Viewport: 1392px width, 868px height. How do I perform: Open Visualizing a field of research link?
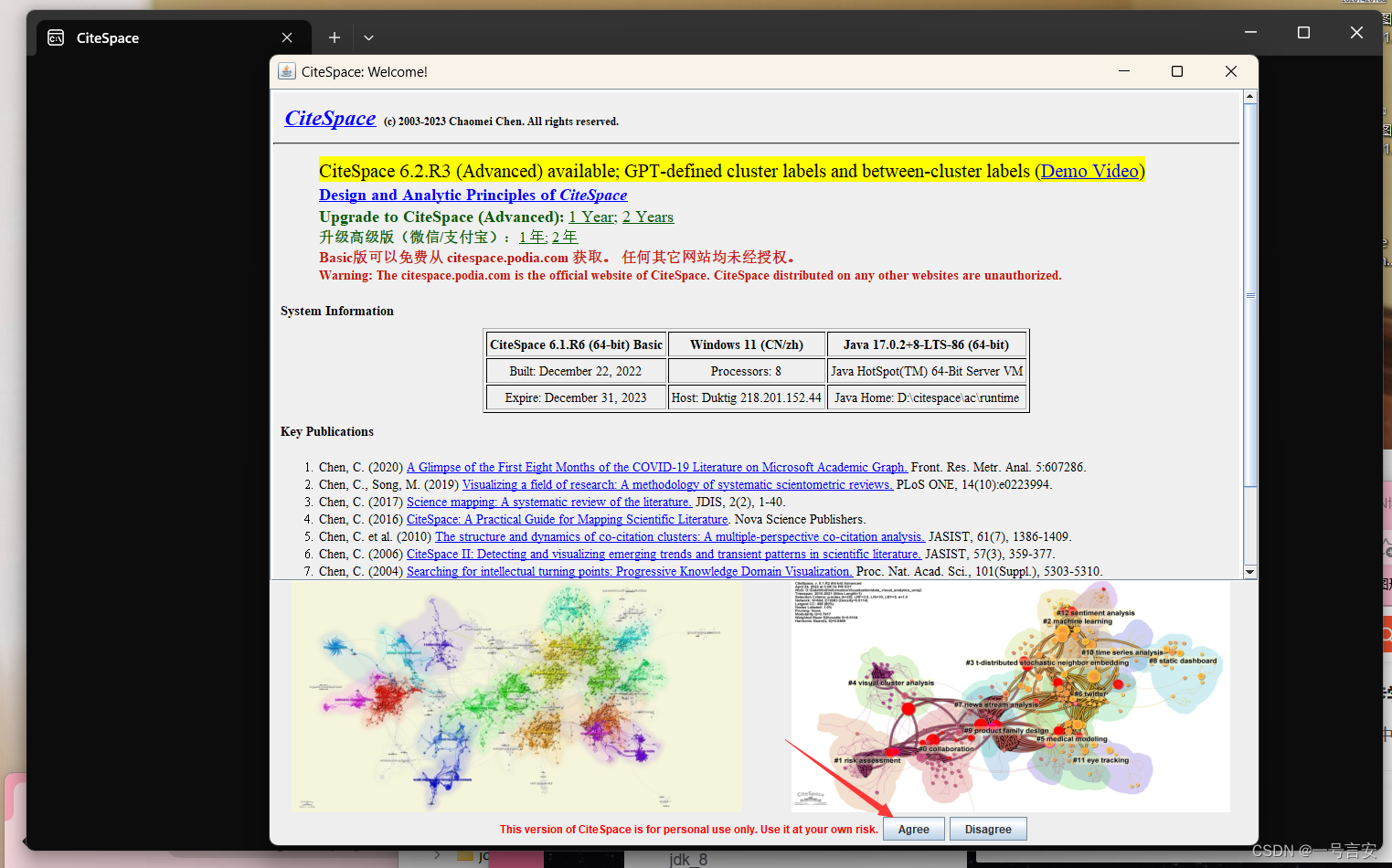click(x=677, y=484)
